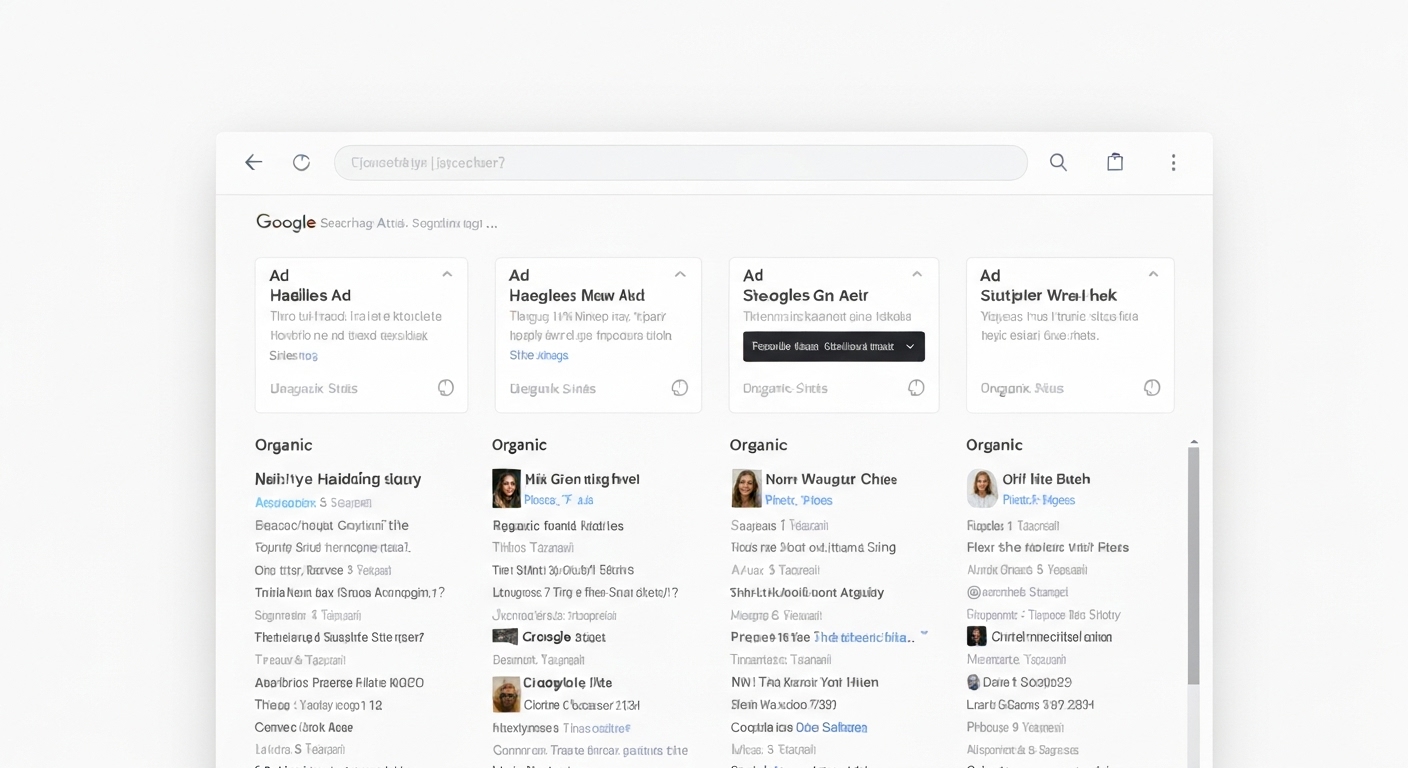The width and height of the screenshot is (1408, 768).
Task: Click the "Steogles Gn Aeir" ad title
Action: click(x=805, y=295)
